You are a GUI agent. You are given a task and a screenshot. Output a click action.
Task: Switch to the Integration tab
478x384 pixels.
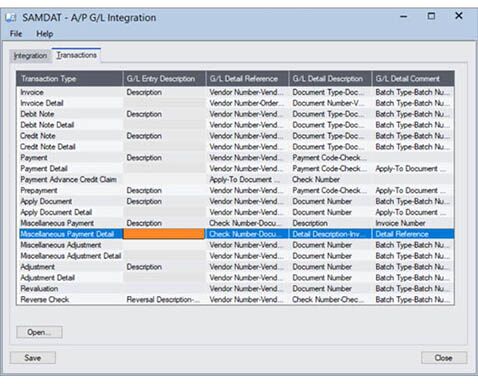[x=30, y=56]
